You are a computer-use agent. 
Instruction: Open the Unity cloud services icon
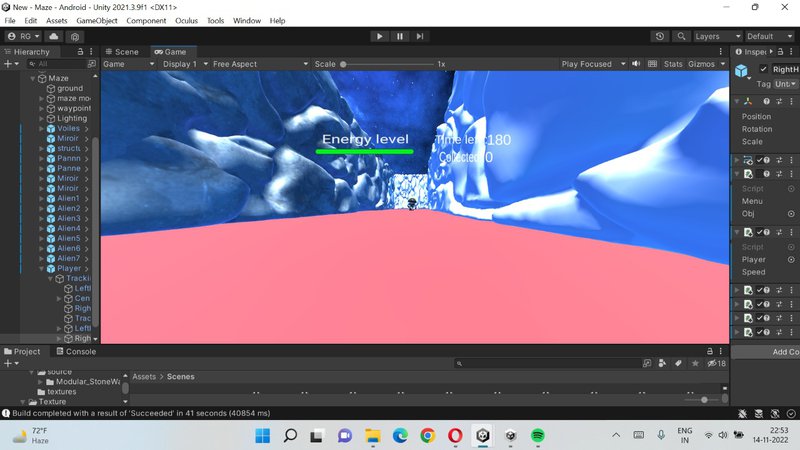[x=54, y=37]
